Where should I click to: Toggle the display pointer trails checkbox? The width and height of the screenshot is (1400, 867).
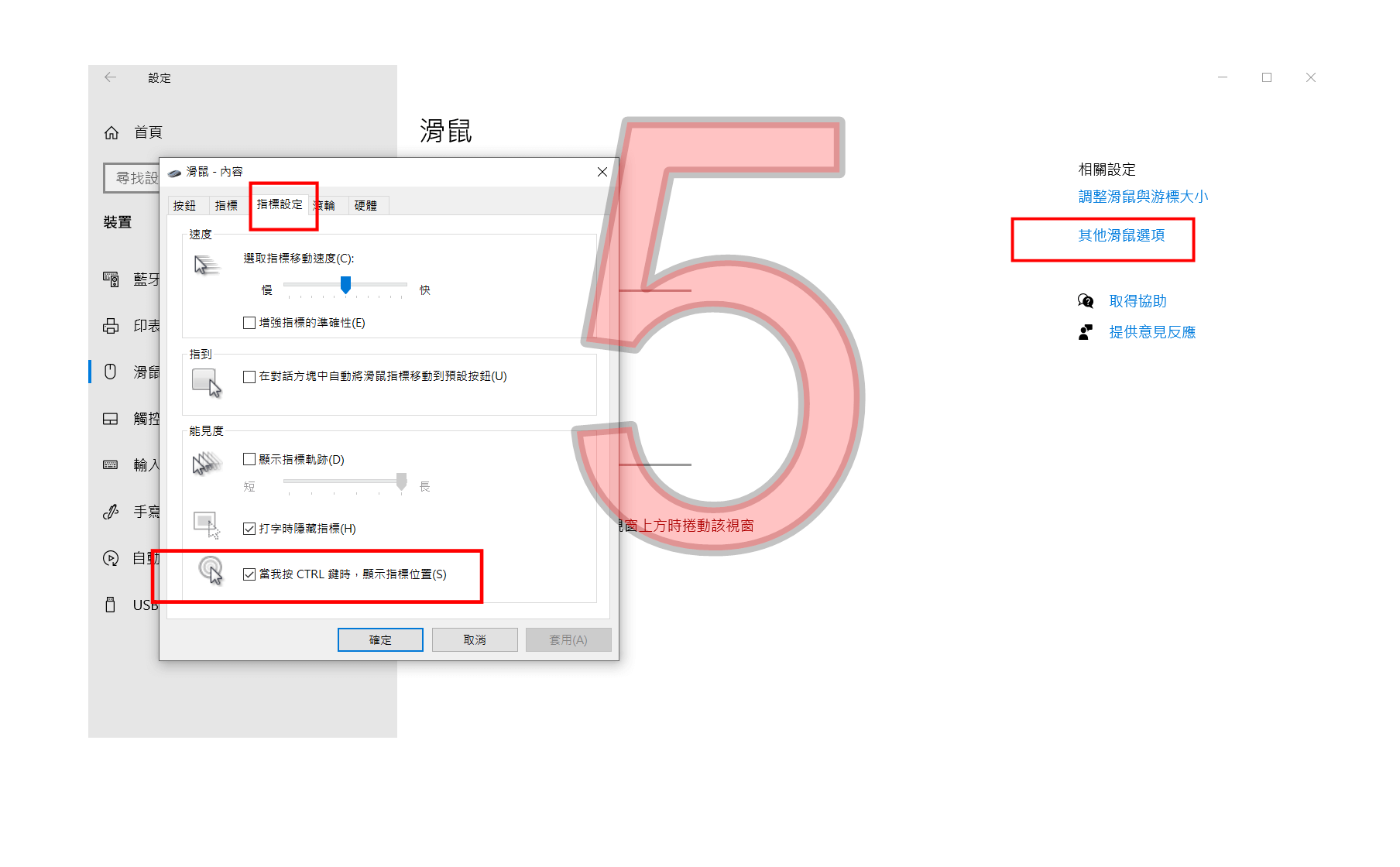coord(249,459)
